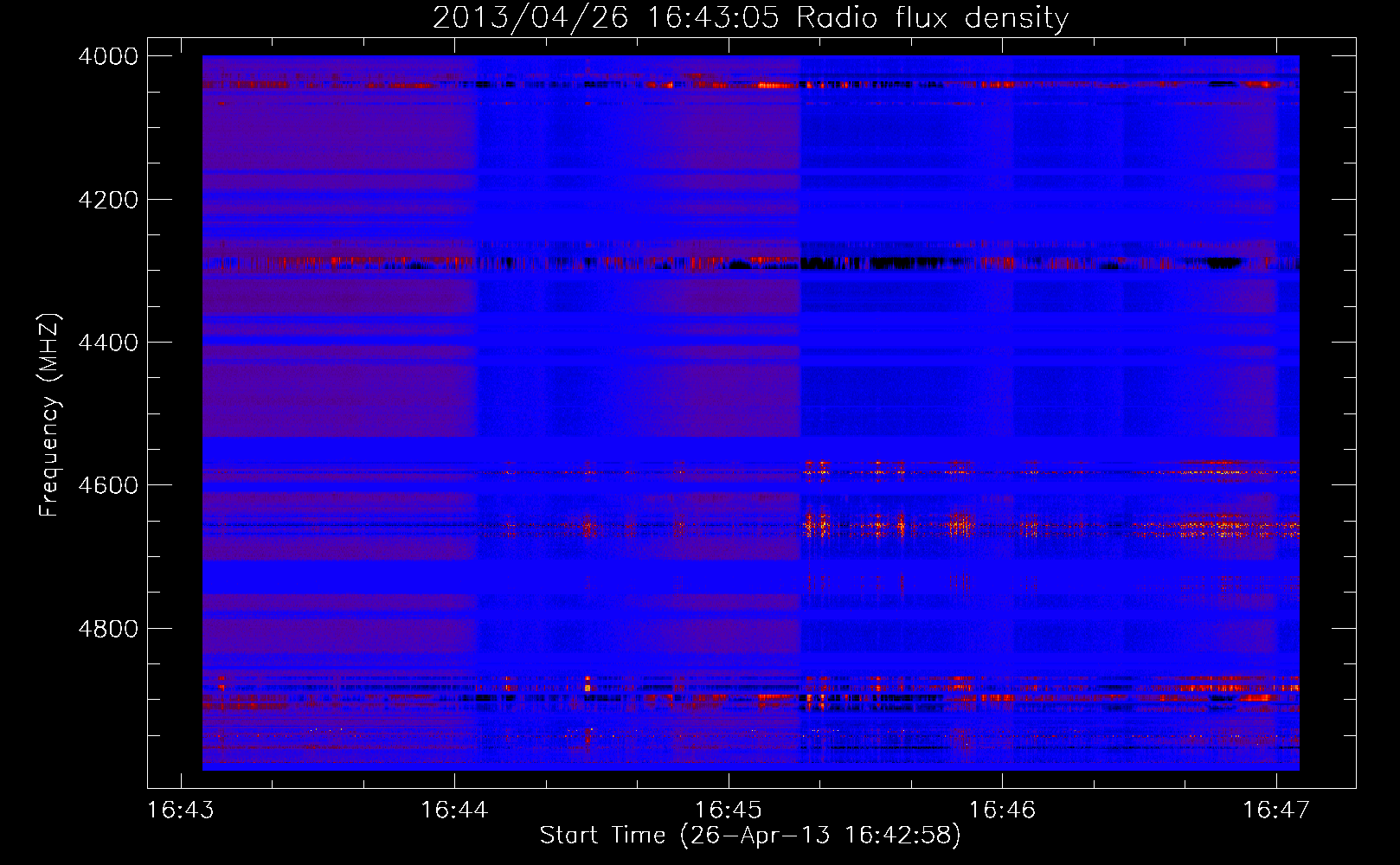Click the 16:46 time axis label
1400x865 pixels.
click(x=1002, y=811)
